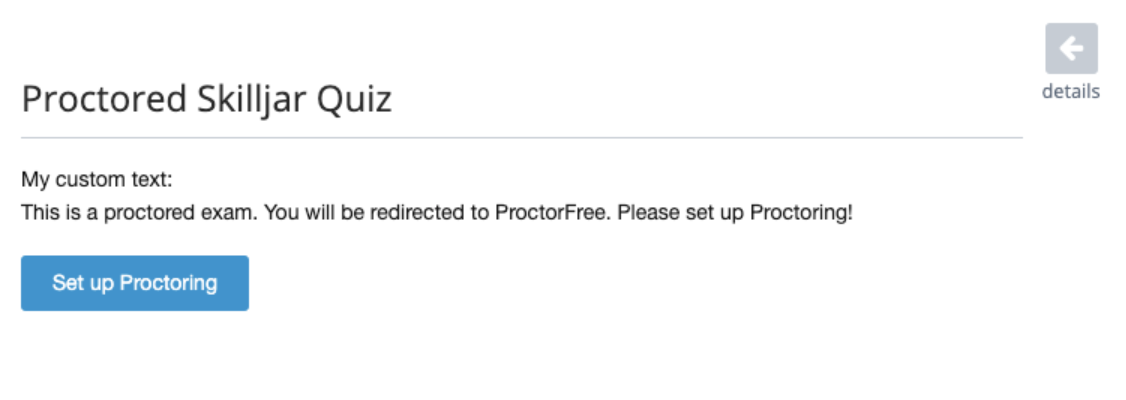1126x400 pixels.
Task: Click the gray back-arrow box, top right
Action: coord(1071,48)
